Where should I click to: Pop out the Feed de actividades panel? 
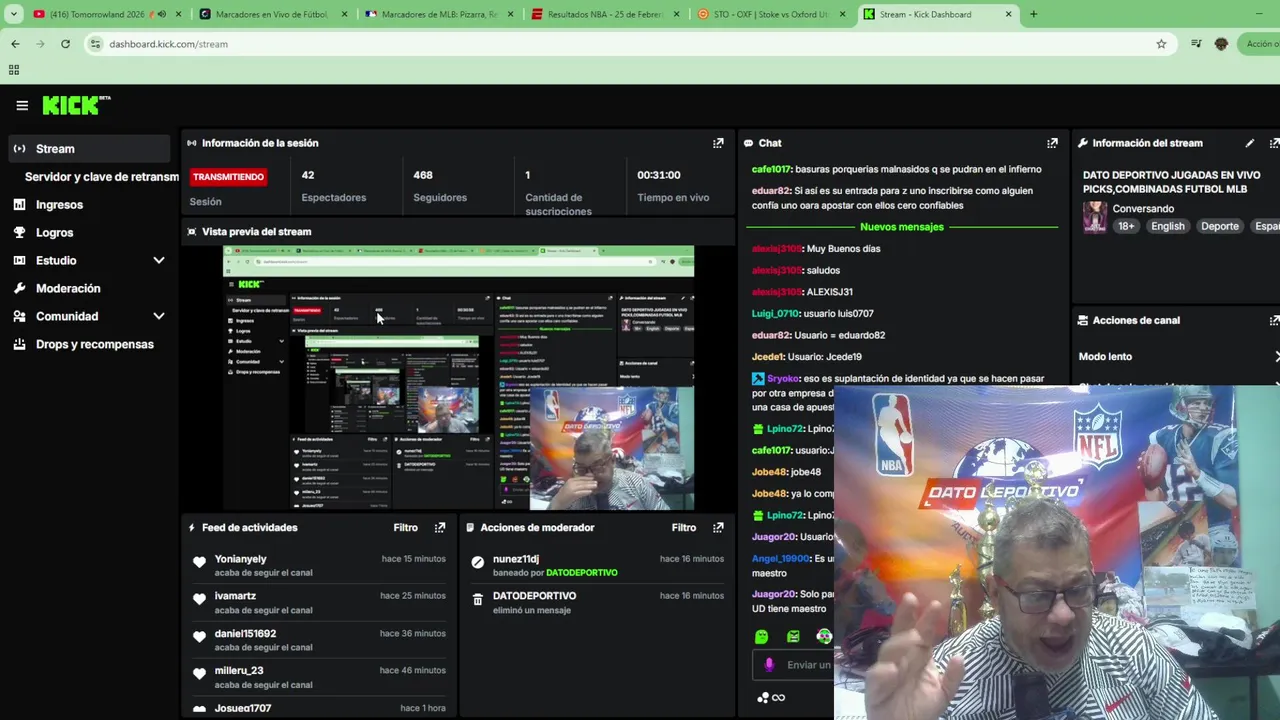(x=440, y=527)
